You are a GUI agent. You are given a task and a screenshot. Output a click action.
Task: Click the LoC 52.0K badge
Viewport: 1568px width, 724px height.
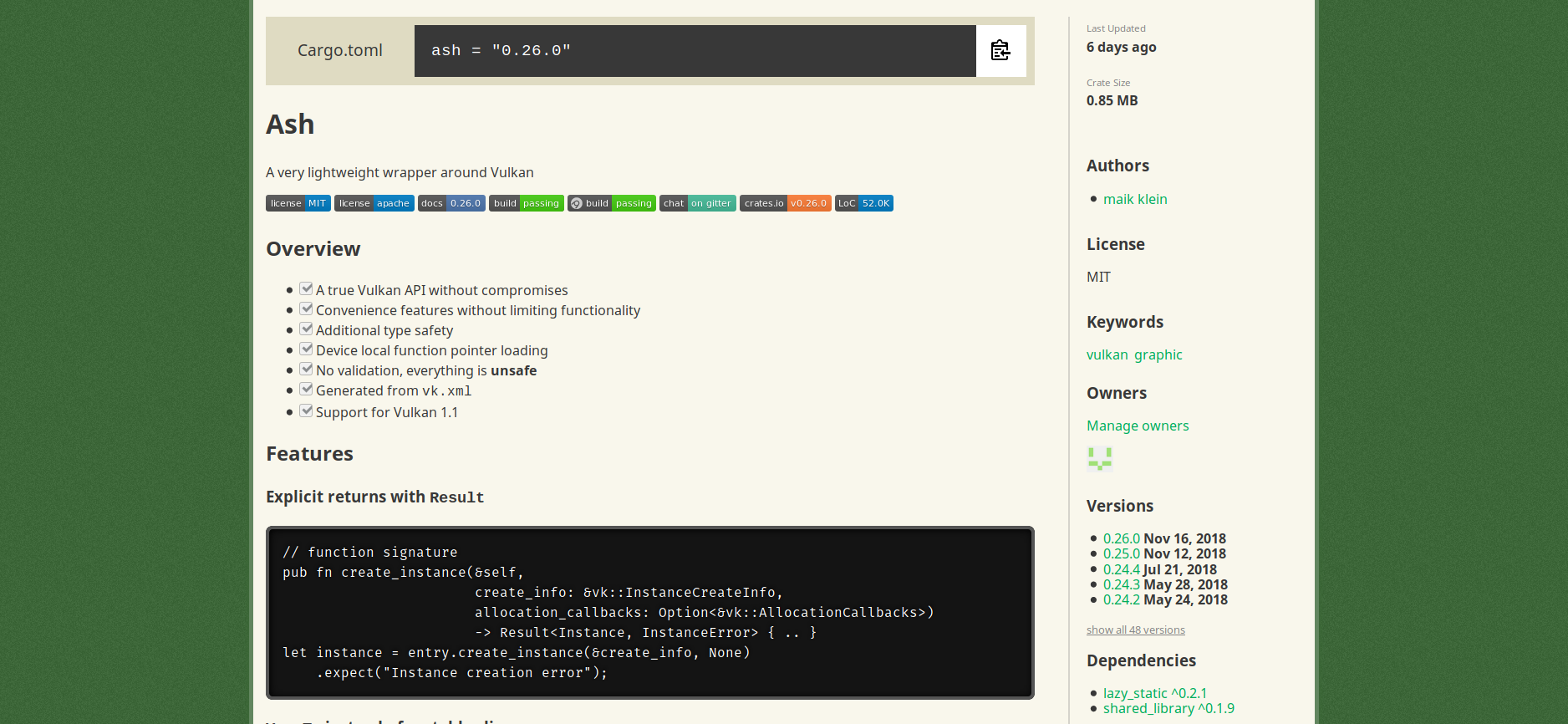pyautogui.click(x=863, y=203)
